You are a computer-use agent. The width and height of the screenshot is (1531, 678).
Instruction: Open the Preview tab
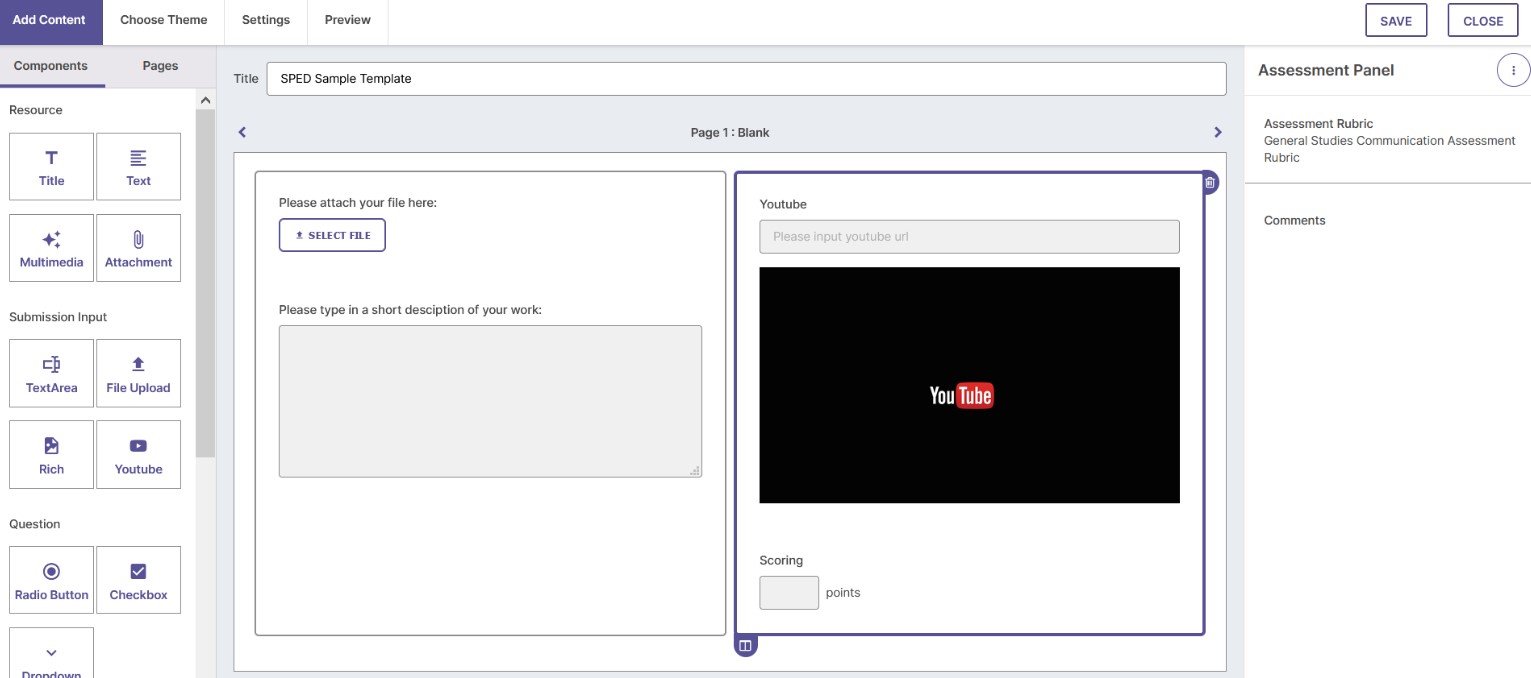point(348,20)
